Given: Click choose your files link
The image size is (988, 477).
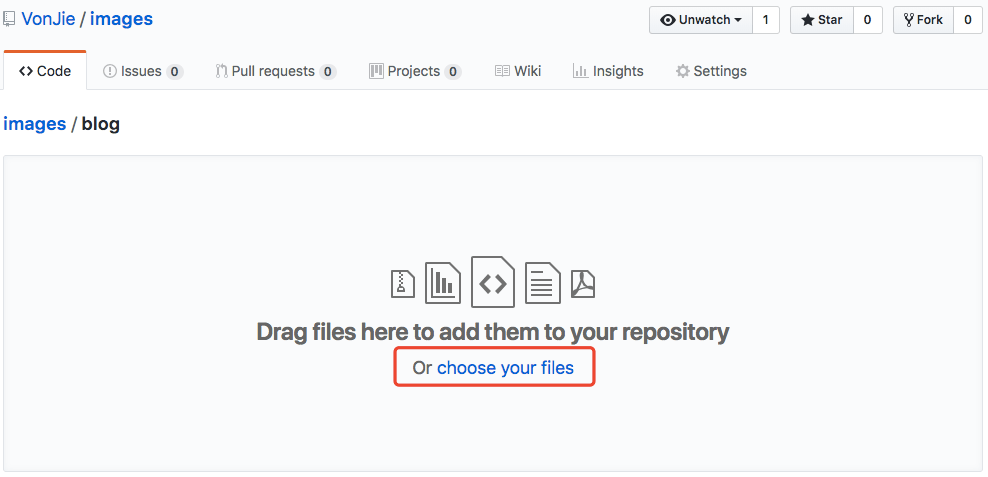Looking at the screenshot, I should 505,367.
